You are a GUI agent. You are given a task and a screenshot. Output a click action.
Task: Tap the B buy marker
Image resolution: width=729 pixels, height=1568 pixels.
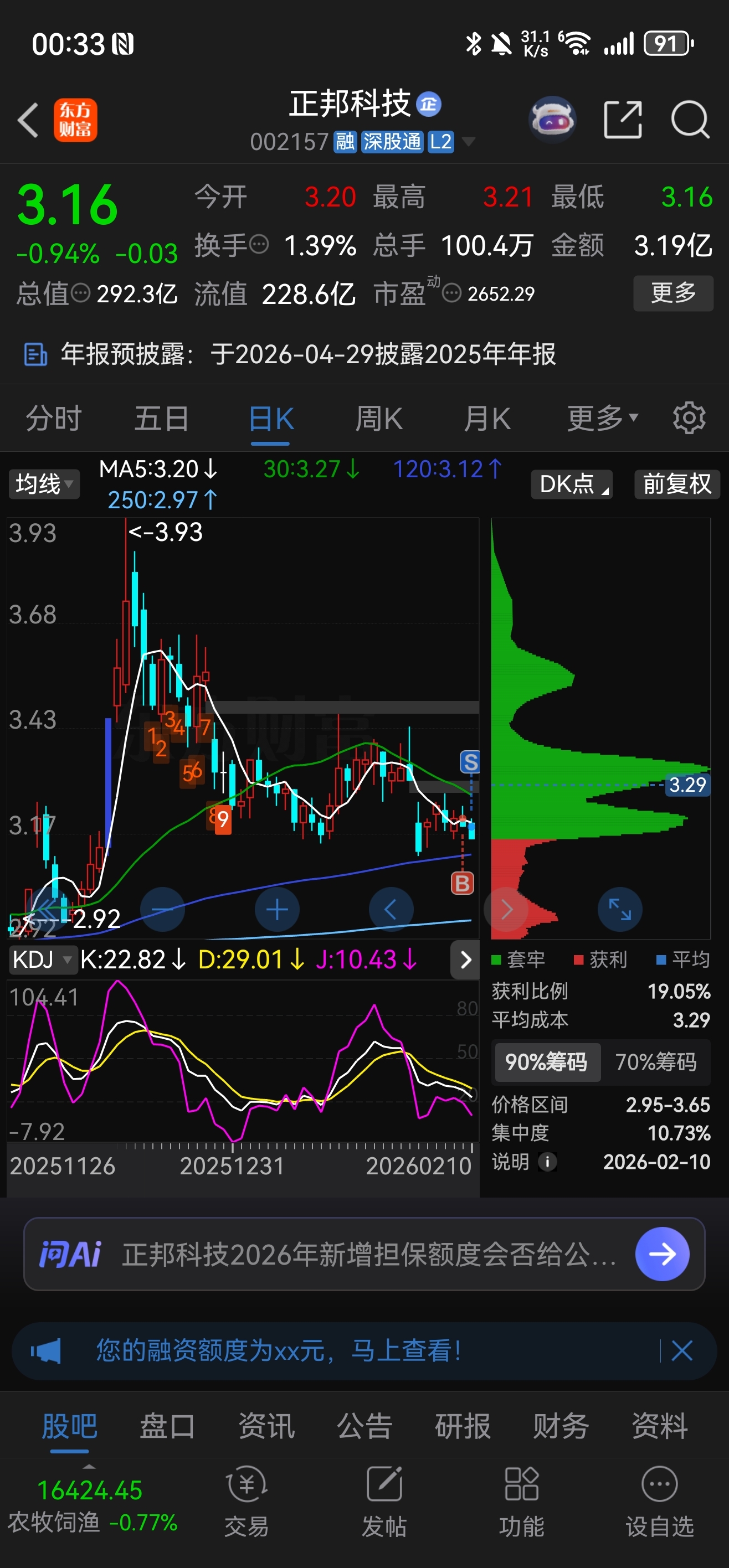pyautogui.click(x=462, y=883)
